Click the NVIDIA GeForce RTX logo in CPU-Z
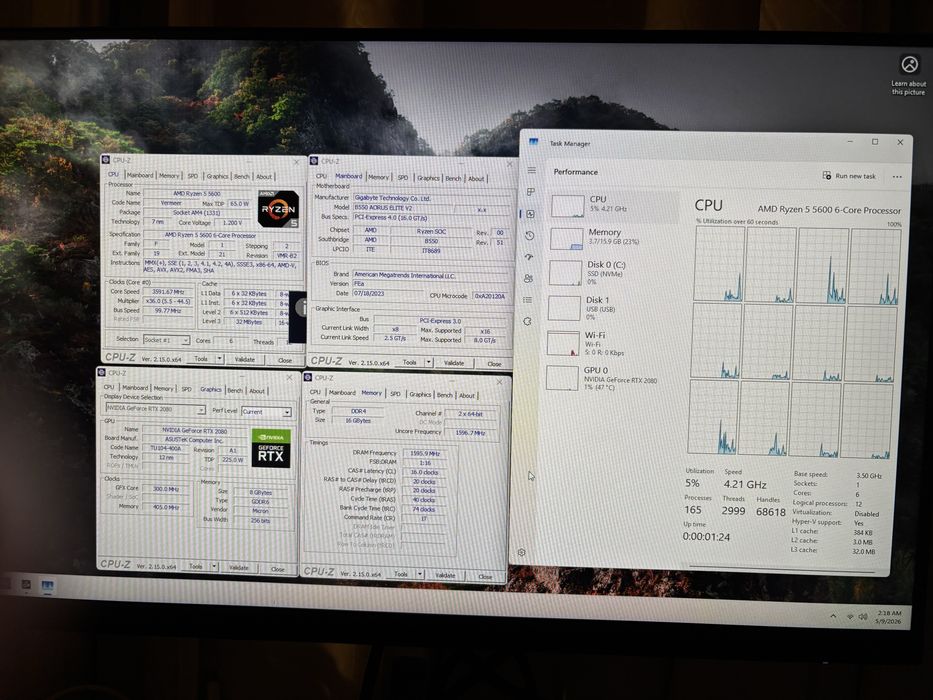This screenshot has height=700, width=933. [x=271, y=448]
